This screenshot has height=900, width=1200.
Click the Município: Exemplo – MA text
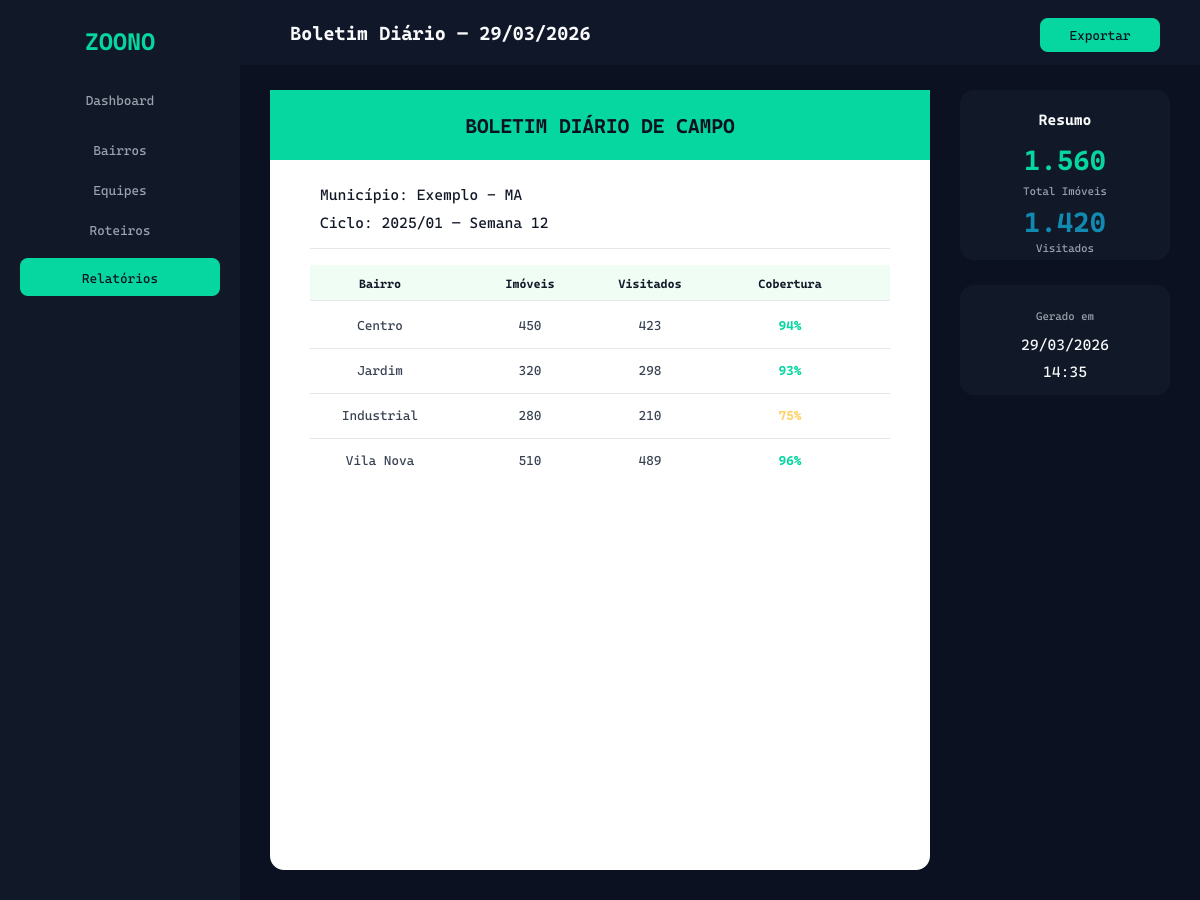[x=420, y=195]
